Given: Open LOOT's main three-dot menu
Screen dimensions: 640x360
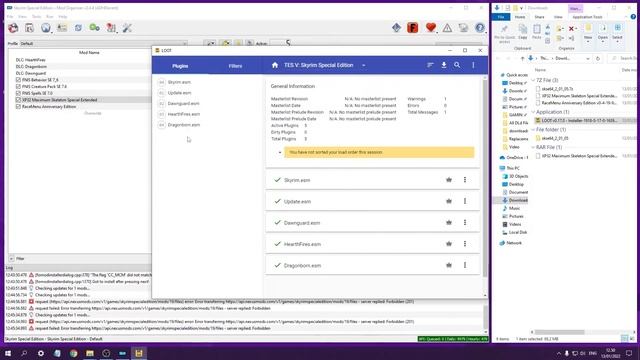Looking at the screenshot, I should [x=473, y=65].
